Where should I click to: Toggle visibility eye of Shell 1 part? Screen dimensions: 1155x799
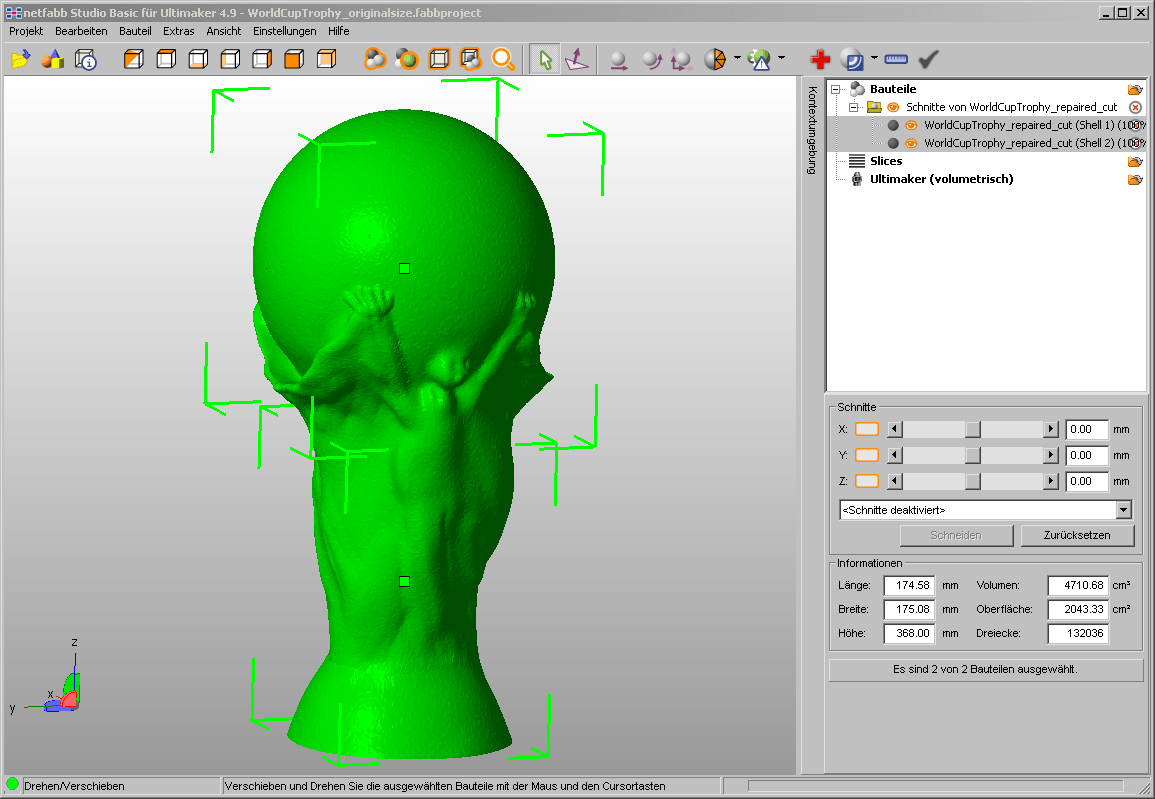pos(911,125)
